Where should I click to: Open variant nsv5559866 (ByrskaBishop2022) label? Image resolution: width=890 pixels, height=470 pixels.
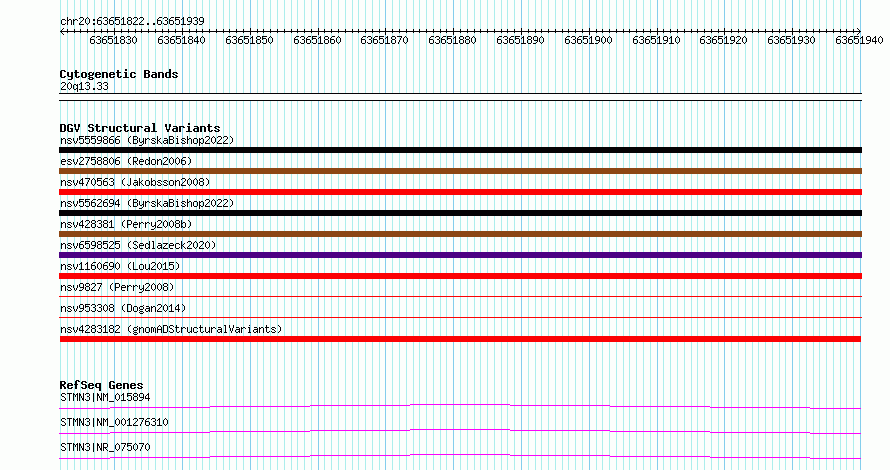(147, 140)
